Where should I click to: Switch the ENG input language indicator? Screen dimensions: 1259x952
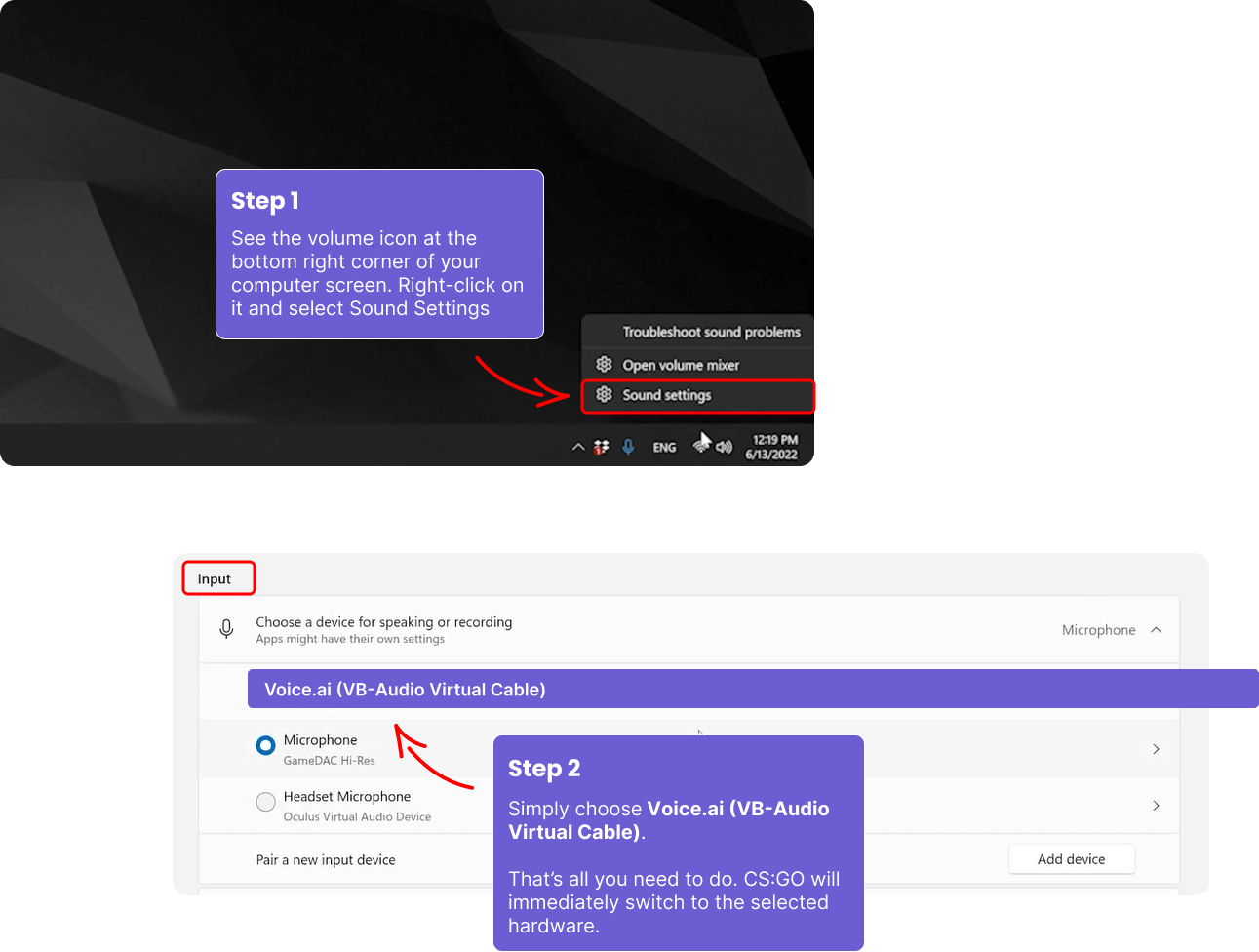point(664,447)
